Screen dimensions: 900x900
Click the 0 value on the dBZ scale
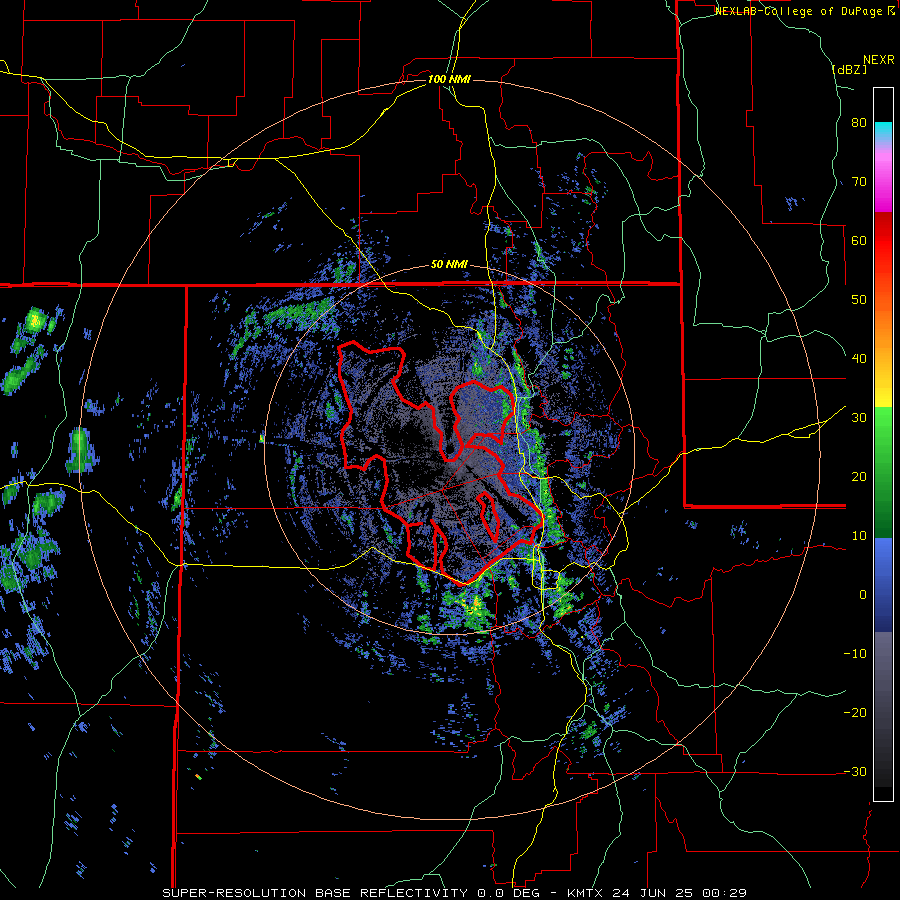863,595
